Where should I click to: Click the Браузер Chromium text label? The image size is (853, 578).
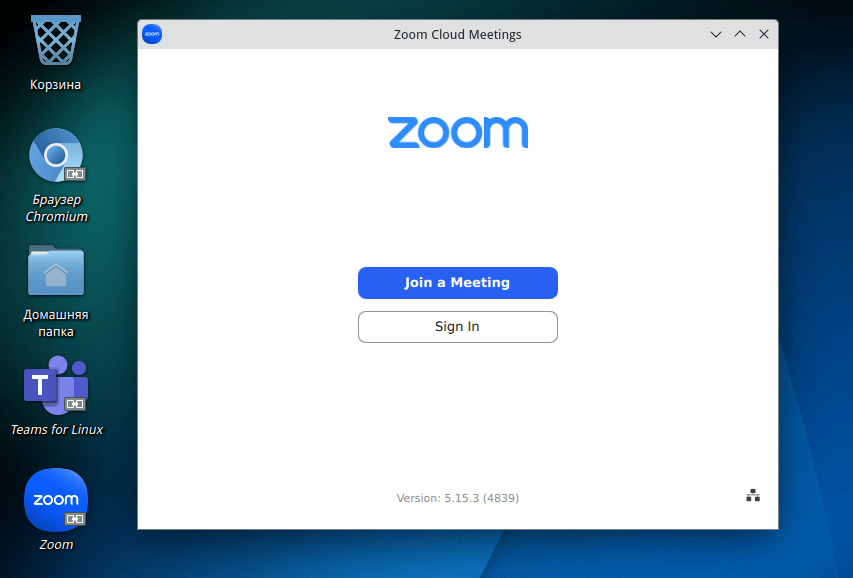[56, 208]
